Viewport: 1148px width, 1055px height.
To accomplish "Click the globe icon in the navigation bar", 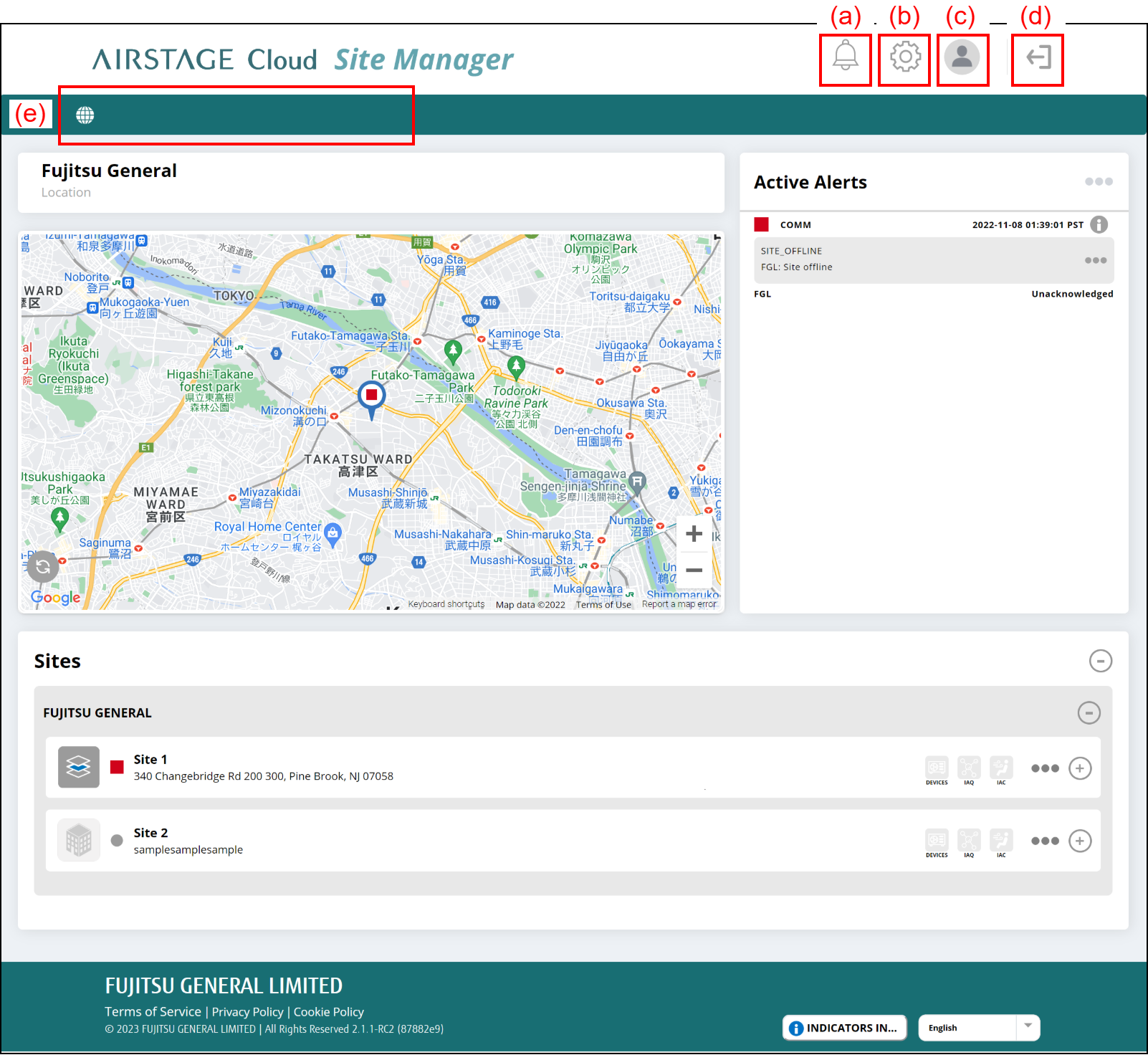I will (85, 115).
